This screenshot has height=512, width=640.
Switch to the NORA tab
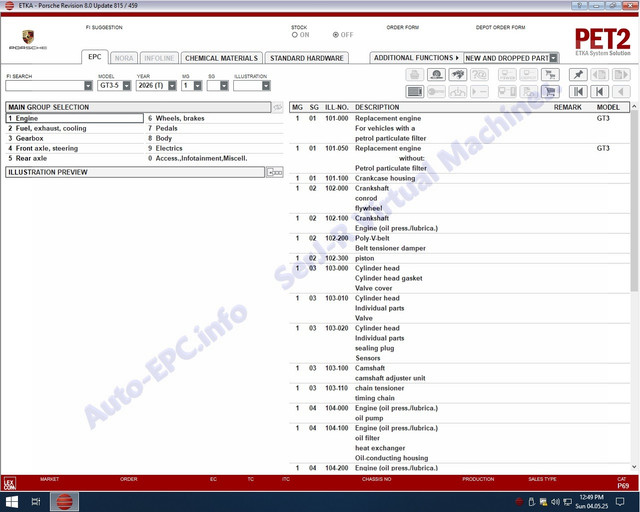coord(124,58)
